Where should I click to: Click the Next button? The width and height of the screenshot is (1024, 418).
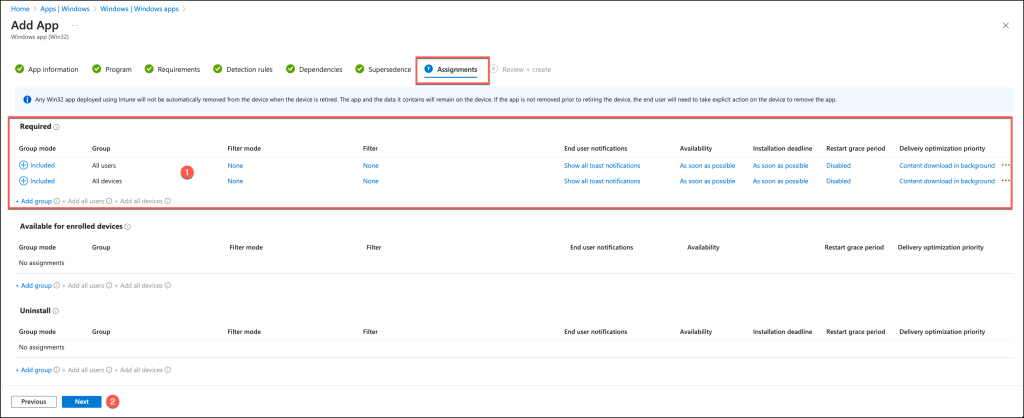[81, 401]
